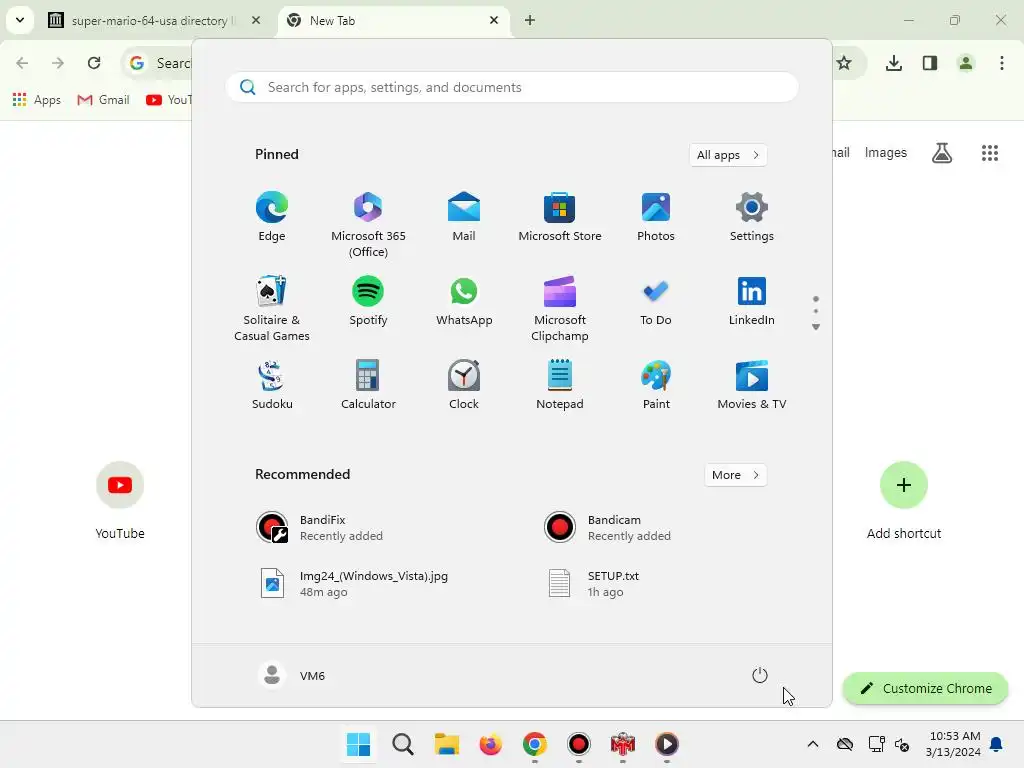The image size is (1024, 768).
Task: Show hidden system tray icons
Action: click(813, 744)
